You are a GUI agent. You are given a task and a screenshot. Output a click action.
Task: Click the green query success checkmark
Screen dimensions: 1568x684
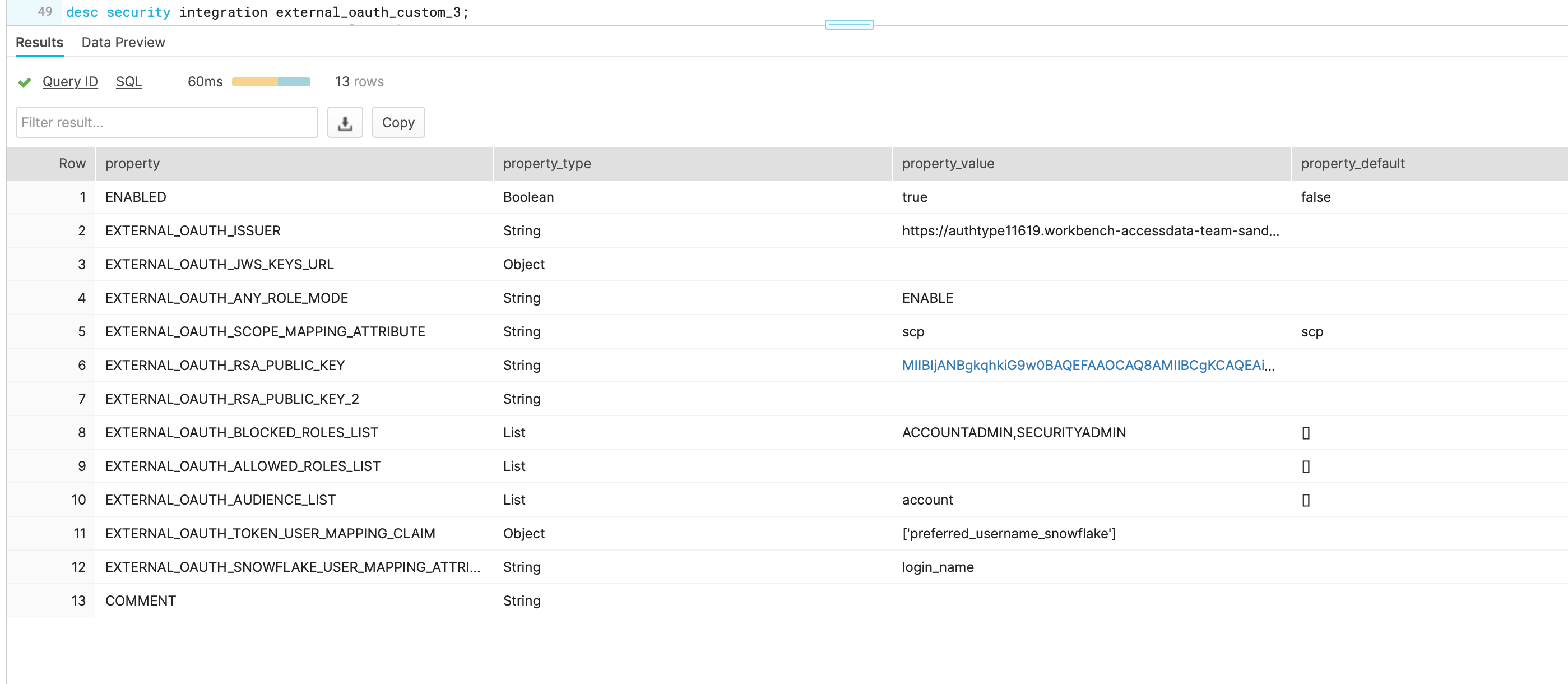click(x=24, y=82)
